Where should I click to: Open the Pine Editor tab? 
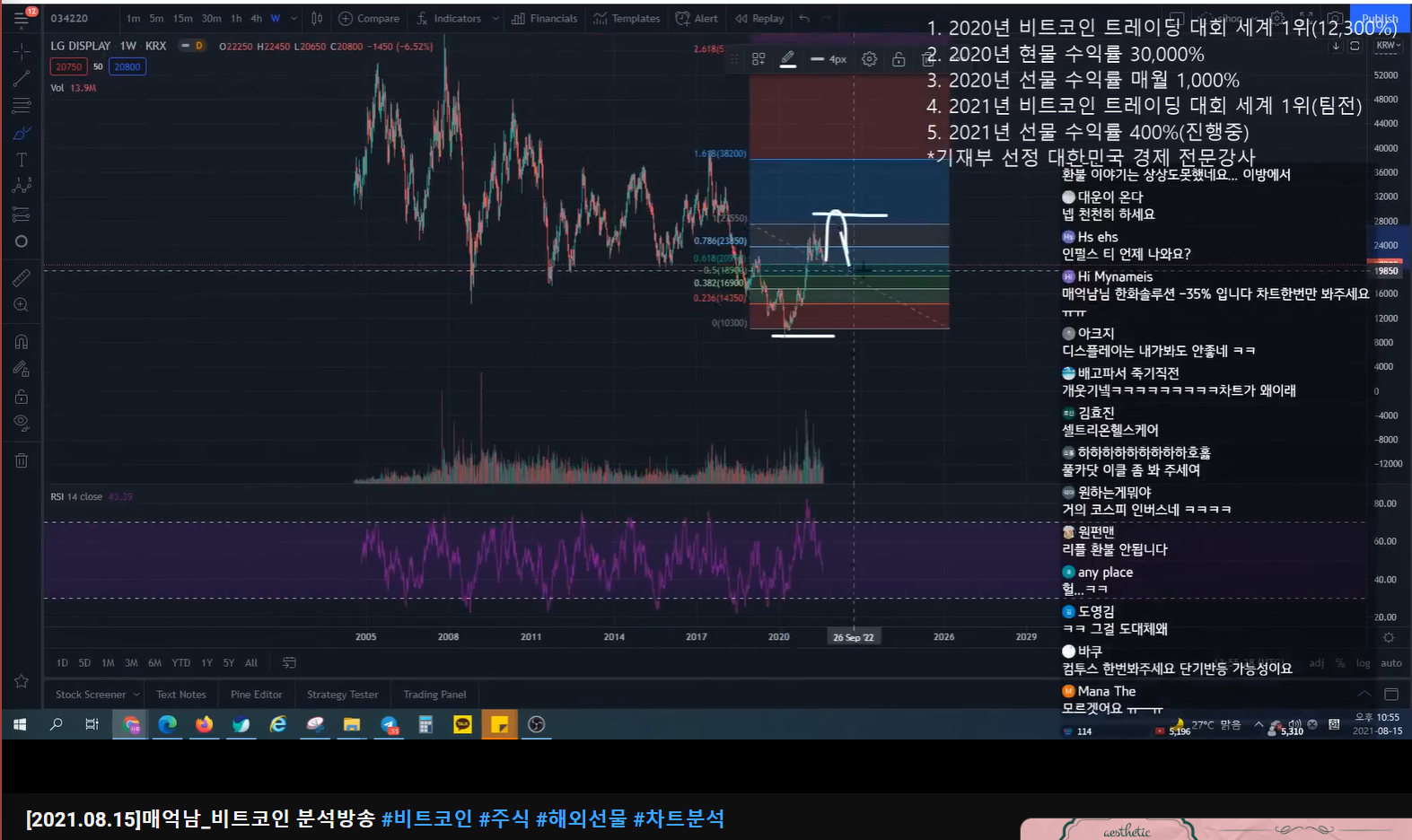coord(257,695)
